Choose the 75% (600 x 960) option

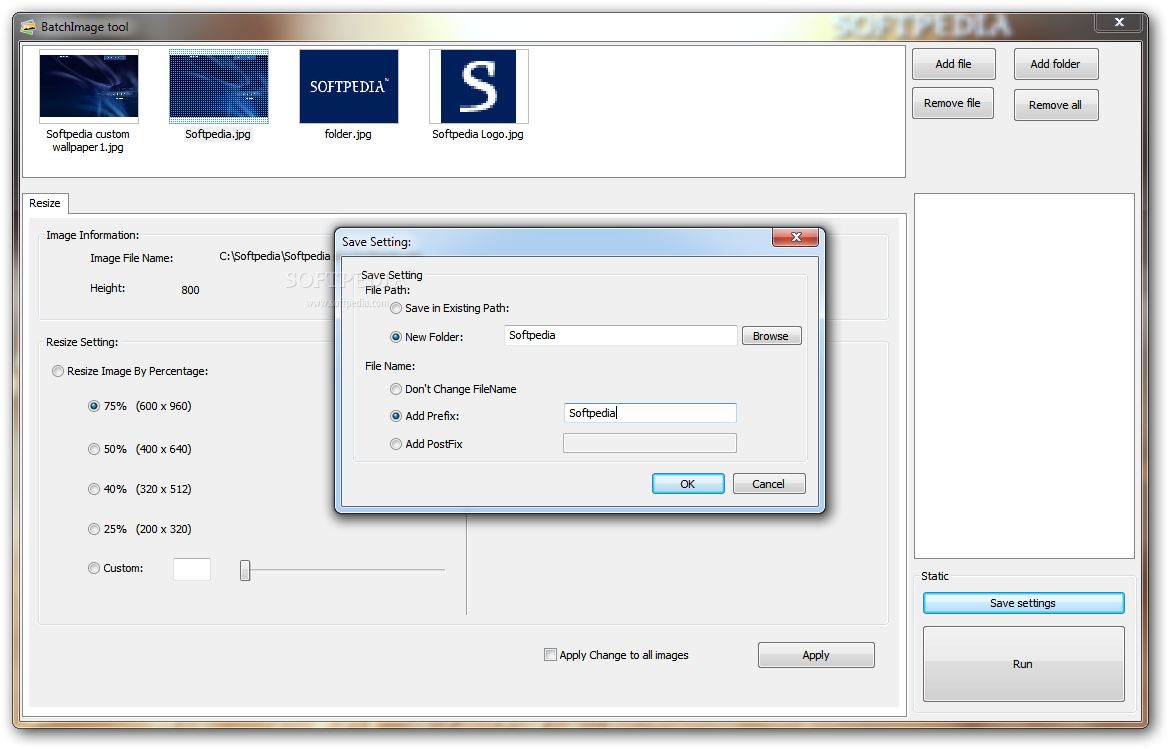coord(93,406)
